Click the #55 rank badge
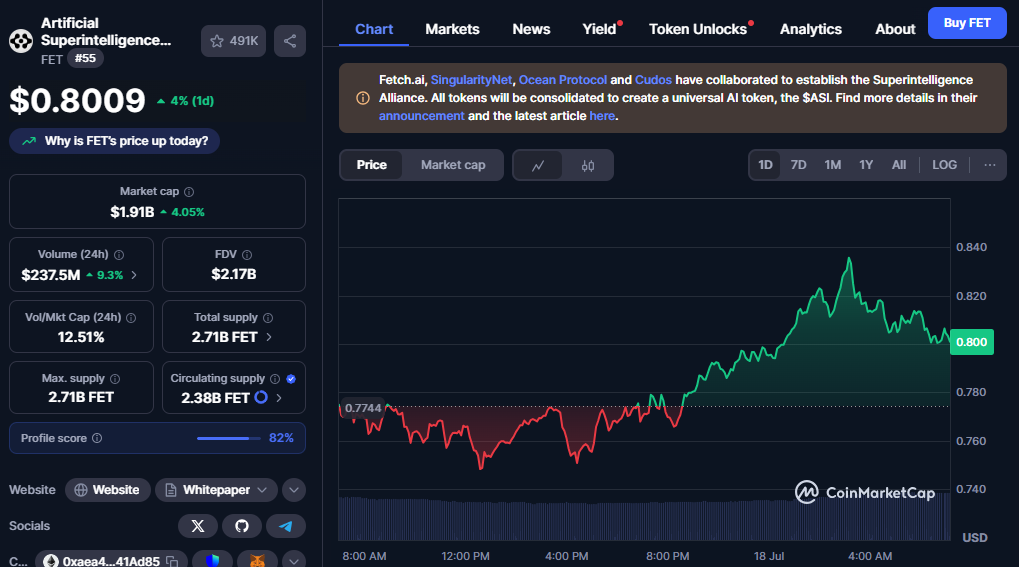 click(85, 59)
